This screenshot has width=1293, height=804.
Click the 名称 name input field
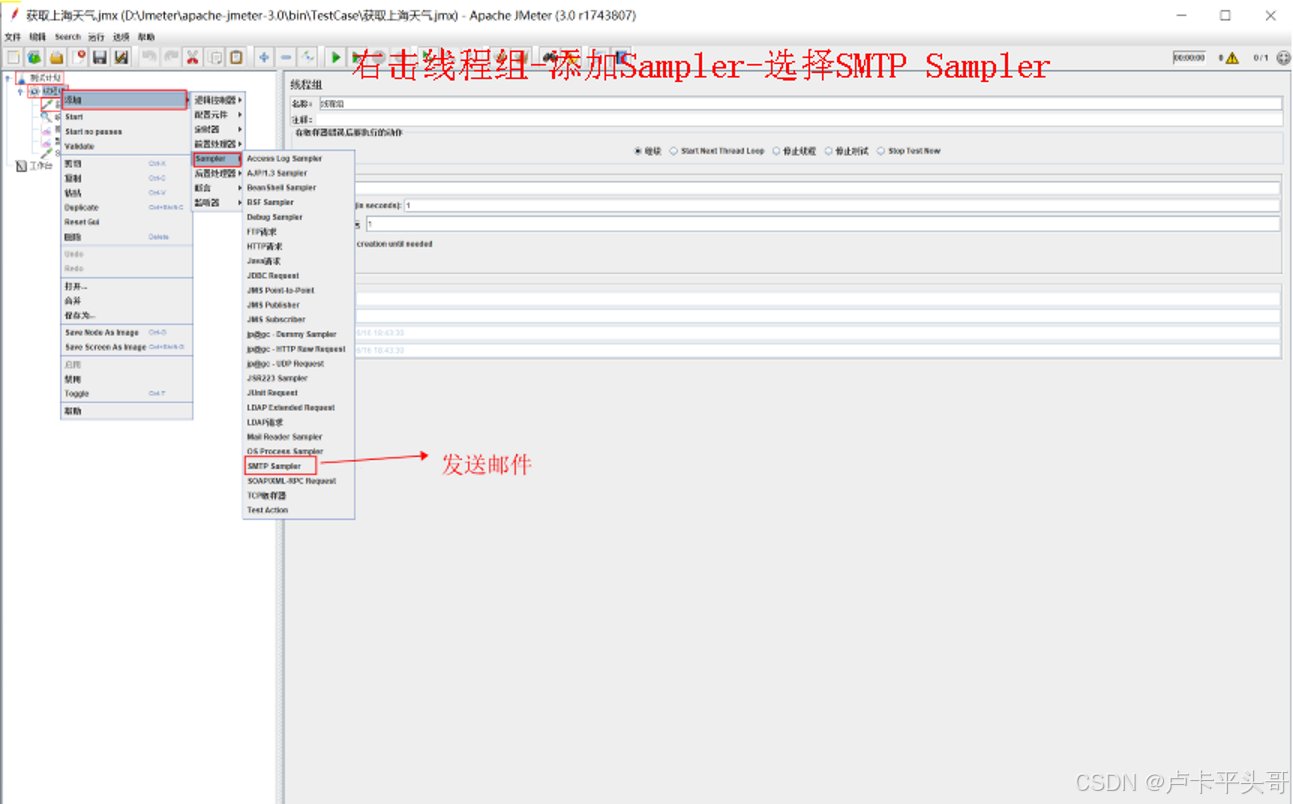pyautogui.click(x=799, y=104)
